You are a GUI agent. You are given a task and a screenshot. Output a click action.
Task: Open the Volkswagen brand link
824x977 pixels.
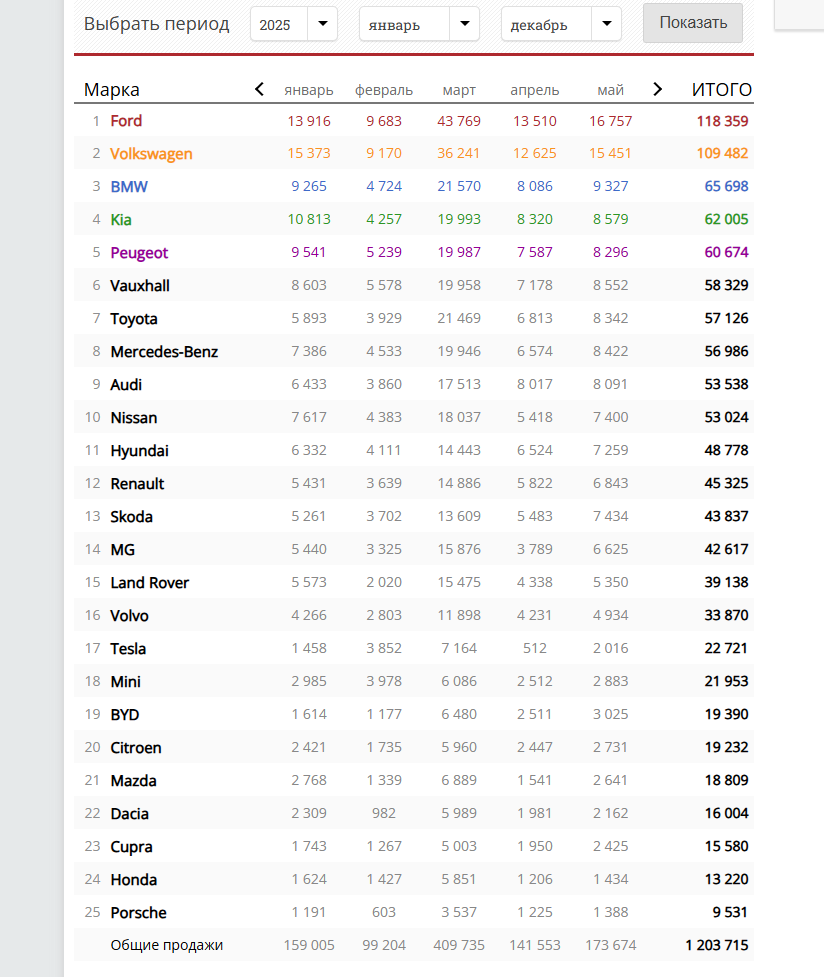[151, 154]
